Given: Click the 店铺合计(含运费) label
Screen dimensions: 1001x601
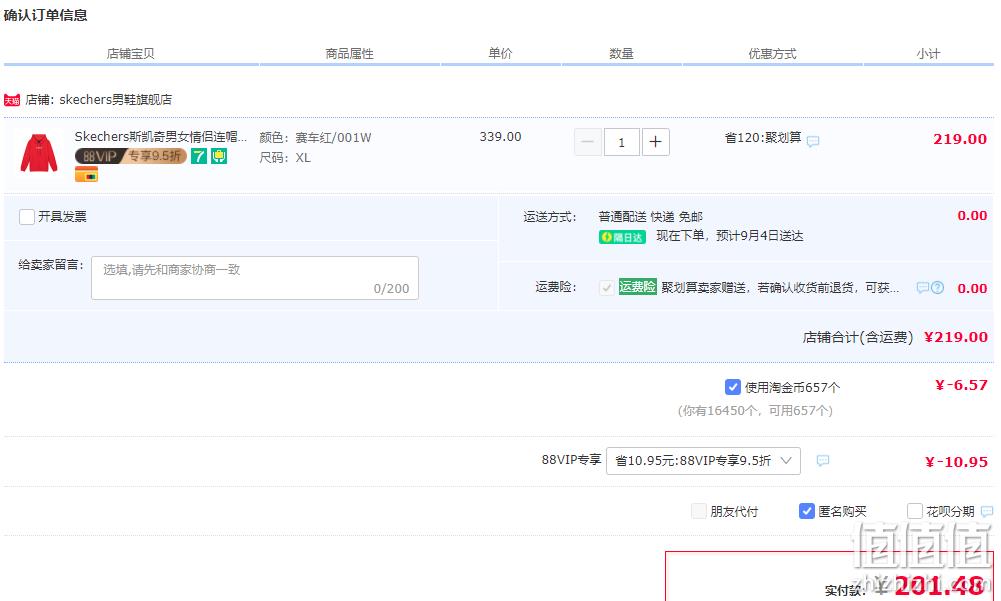Looking at the screenshot, I should [x=858, y=337].
